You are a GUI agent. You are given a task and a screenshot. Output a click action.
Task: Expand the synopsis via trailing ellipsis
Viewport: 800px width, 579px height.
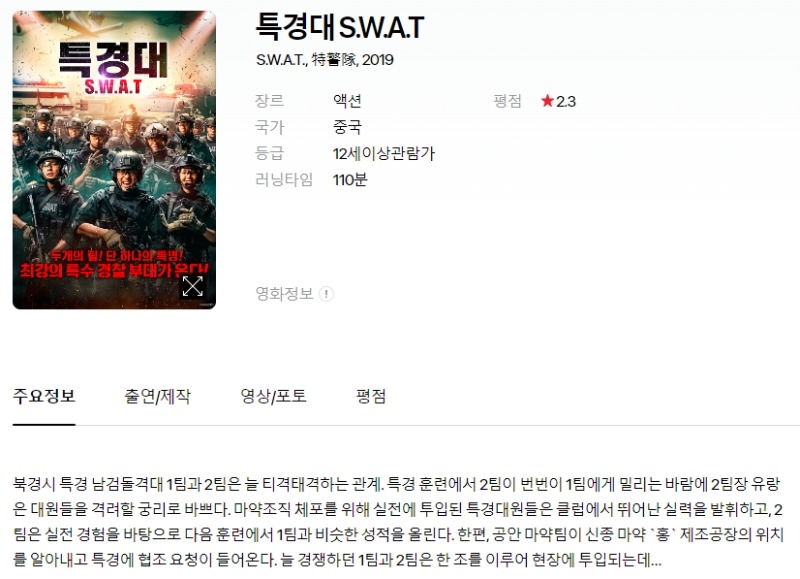(x=656, y=561)
